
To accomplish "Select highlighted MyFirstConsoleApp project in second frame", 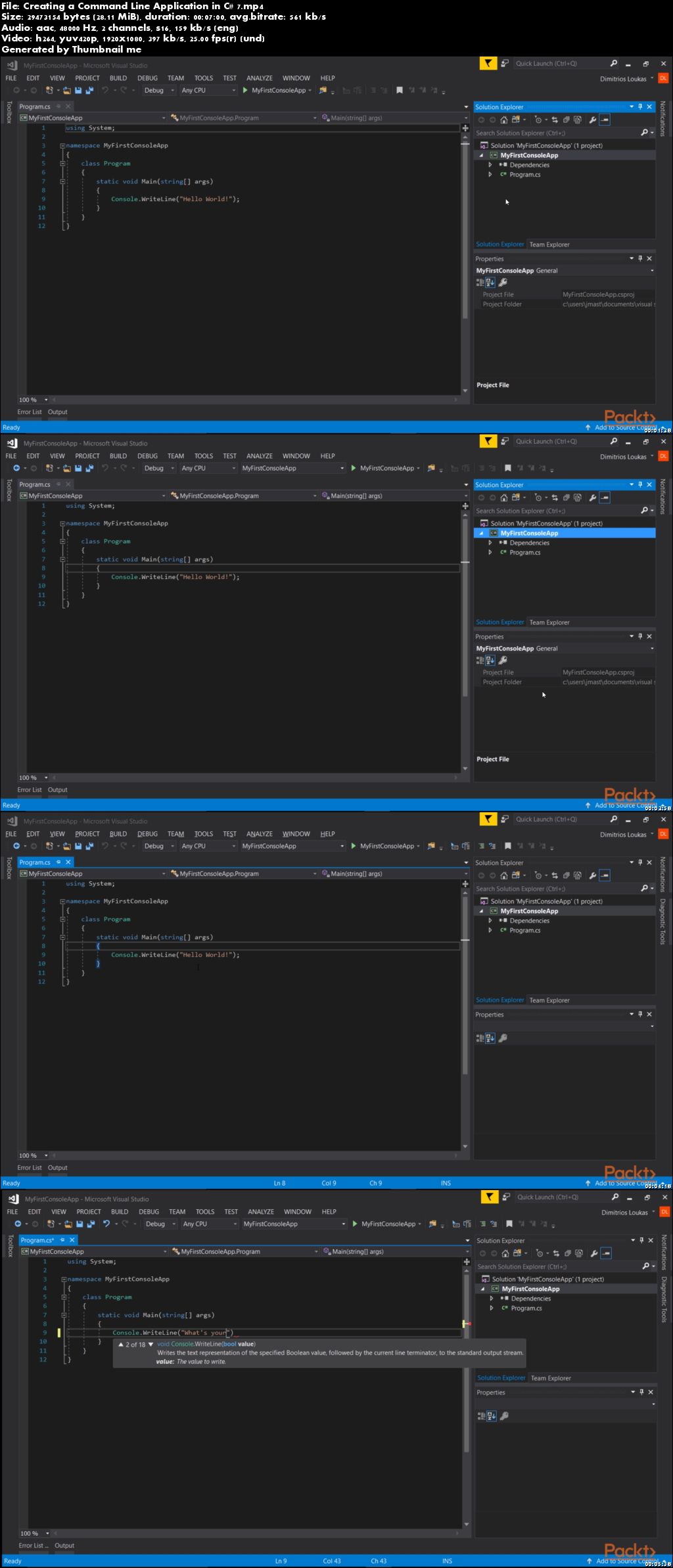I will click(x=565, y=533).
